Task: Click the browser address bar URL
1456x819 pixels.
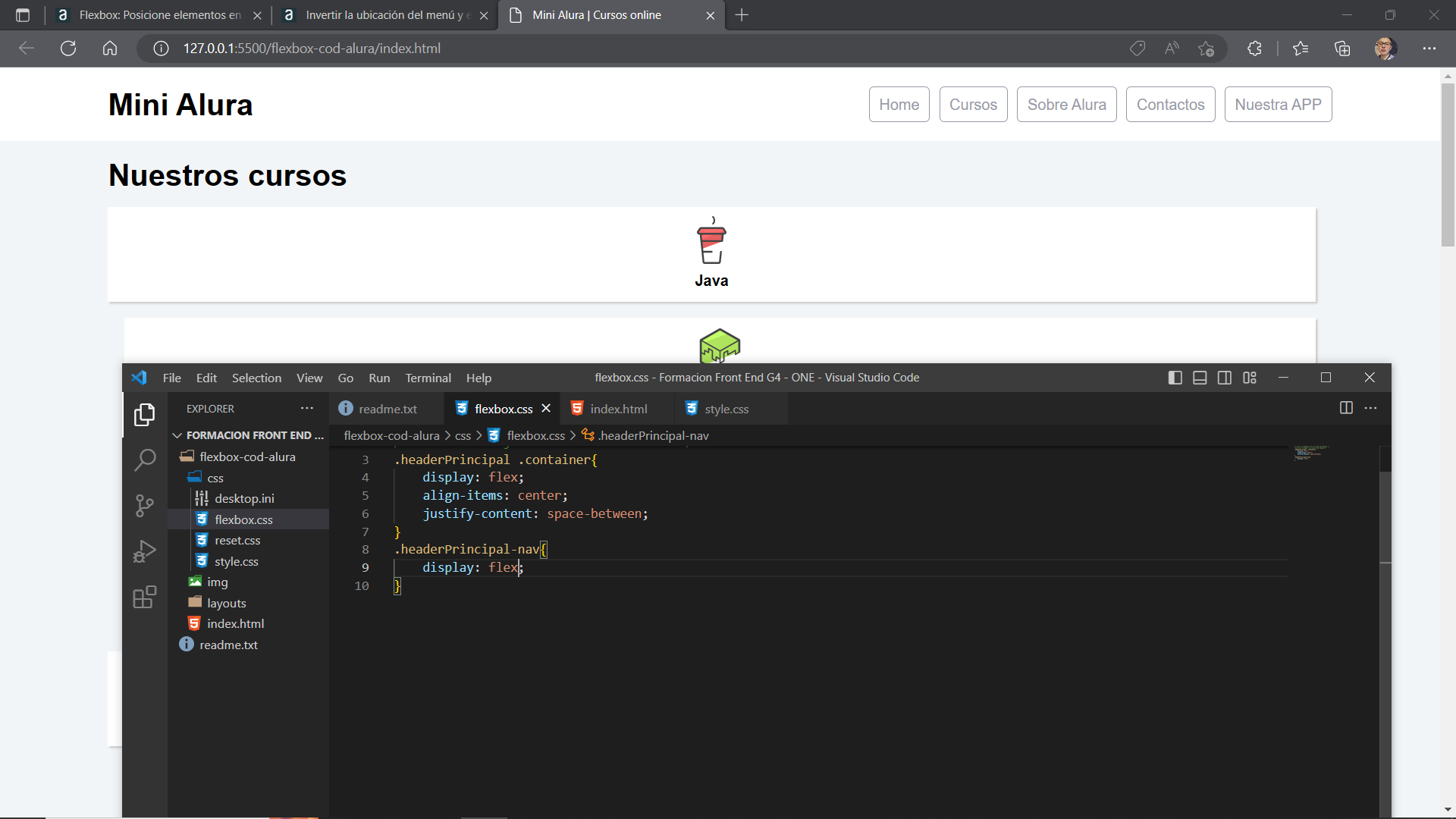Action: [x=312, y=49]
